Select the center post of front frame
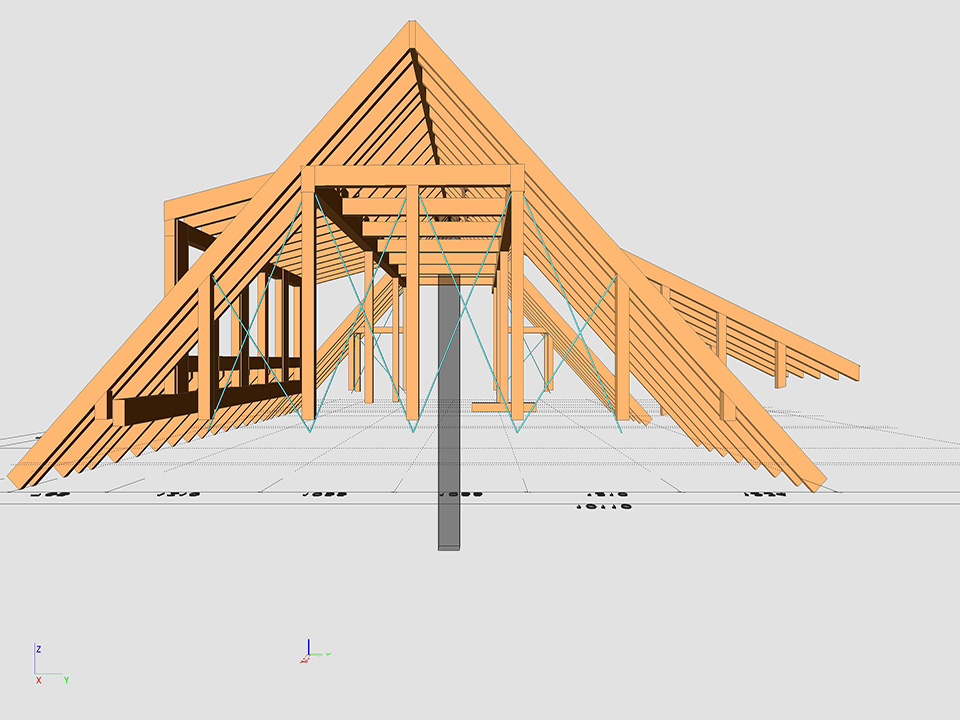960x720 pixels. tap(412, 310)
